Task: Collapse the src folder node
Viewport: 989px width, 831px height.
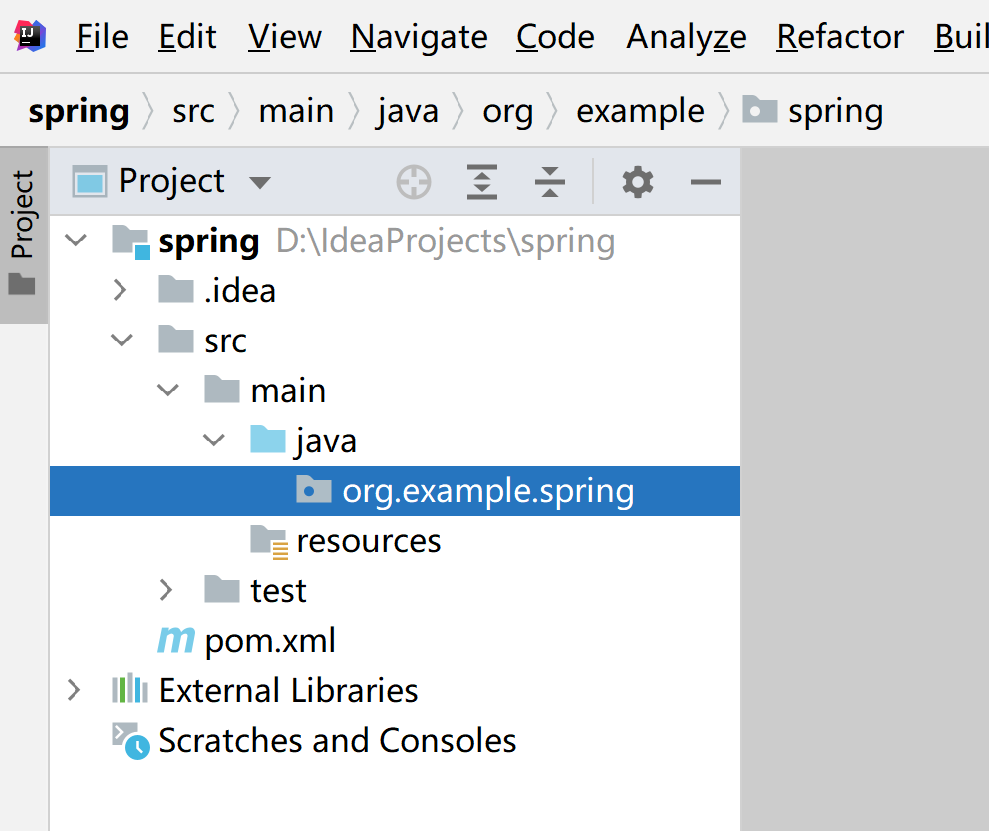Action: (121, 339)
